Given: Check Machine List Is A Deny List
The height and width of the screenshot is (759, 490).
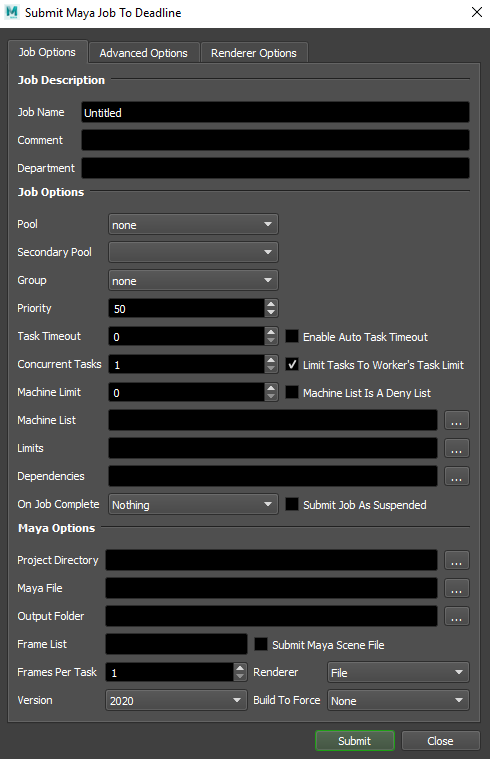Looking at the screenshot, I should click(x=292, y=393).
